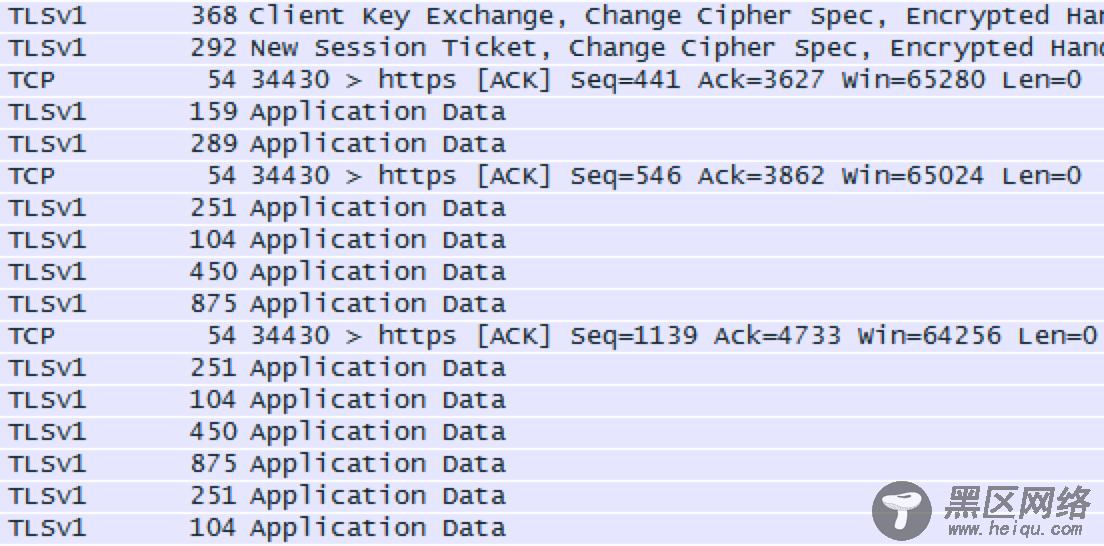Viewport: 1104px width, 546px height.
Task: Select the 289-byte Application Data packet
Action: pyautogui.click(x=552, y=144)
